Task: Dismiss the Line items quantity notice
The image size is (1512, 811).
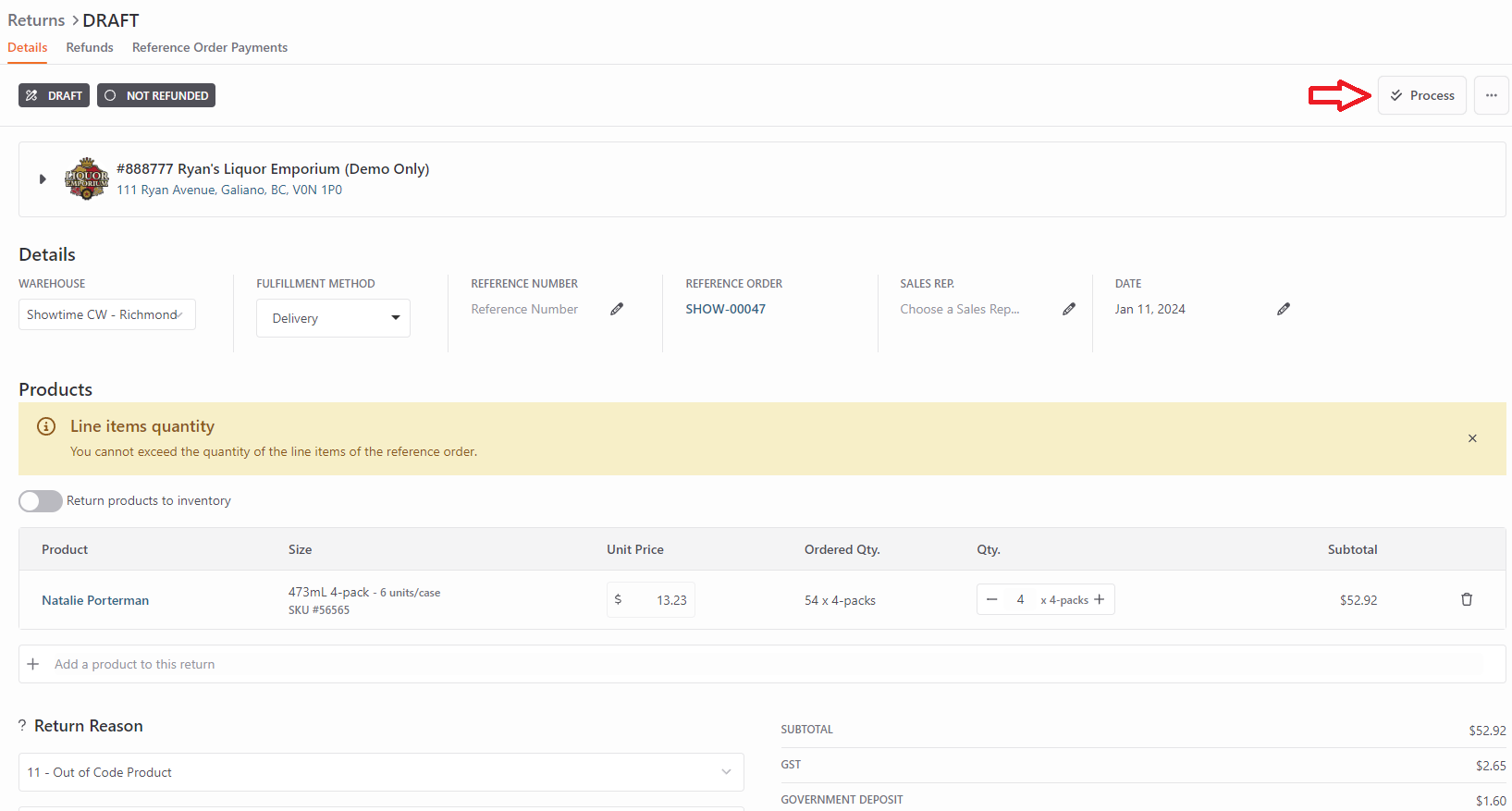Action: click(x=1472, y=438)
